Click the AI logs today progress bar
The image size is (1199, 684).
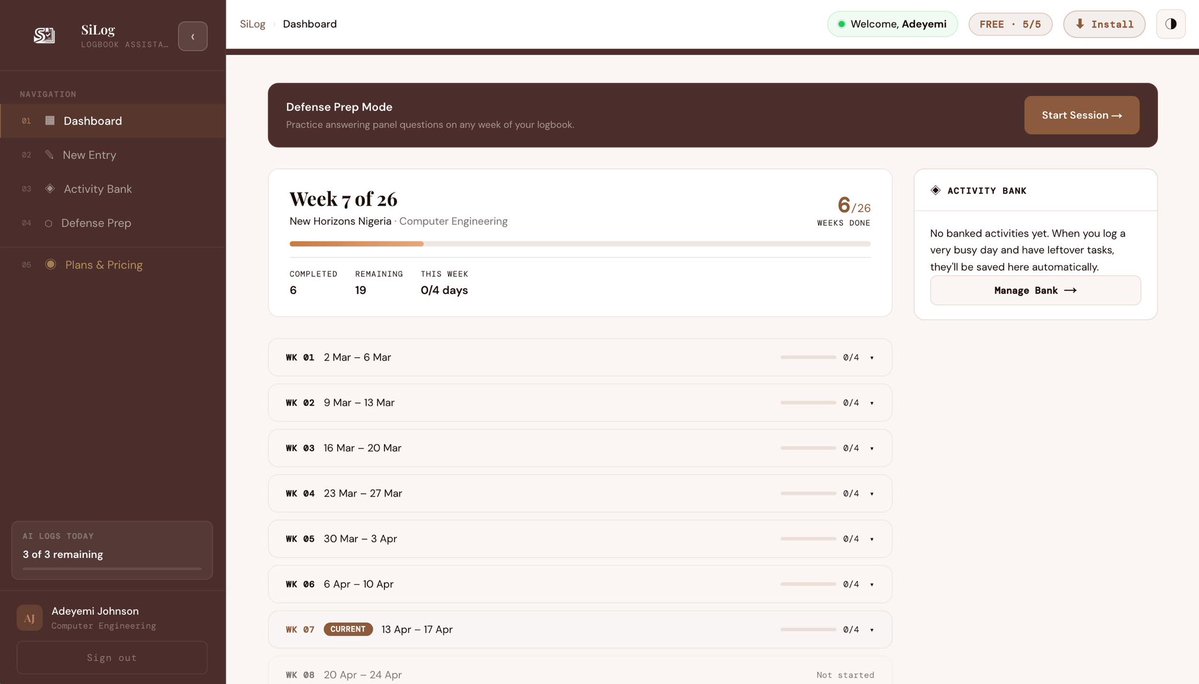(112, 569)
